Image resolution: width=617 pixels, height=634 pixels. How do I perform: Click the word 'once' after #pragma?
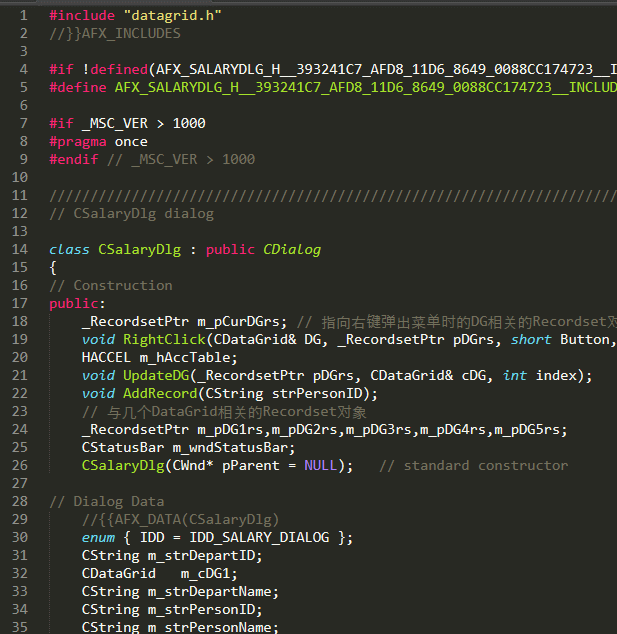pyautogui.click(x=131, y=142)
